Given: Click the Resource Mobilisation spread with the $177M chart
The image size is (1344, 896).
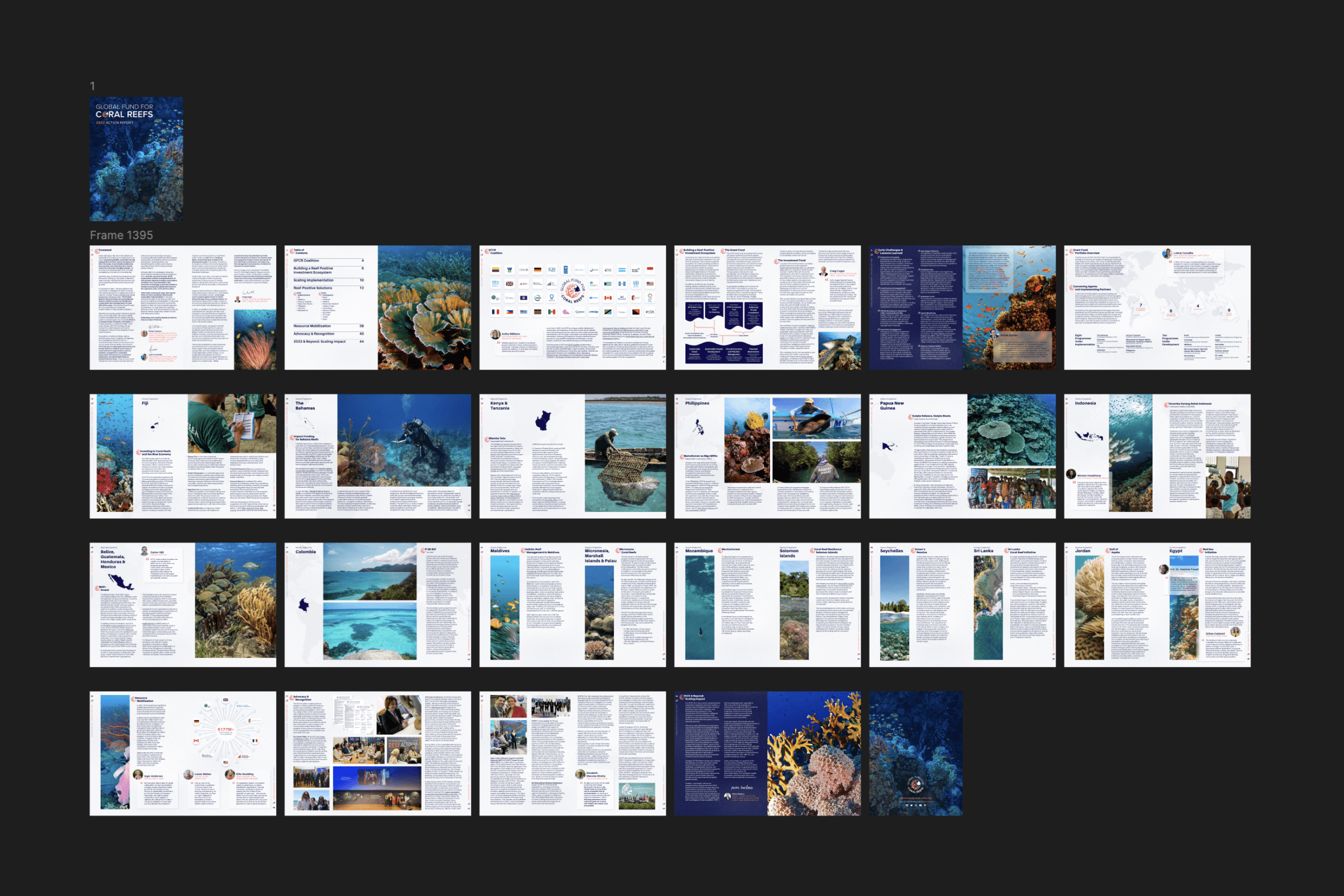Looking at the screenshot, I should 183,753.
